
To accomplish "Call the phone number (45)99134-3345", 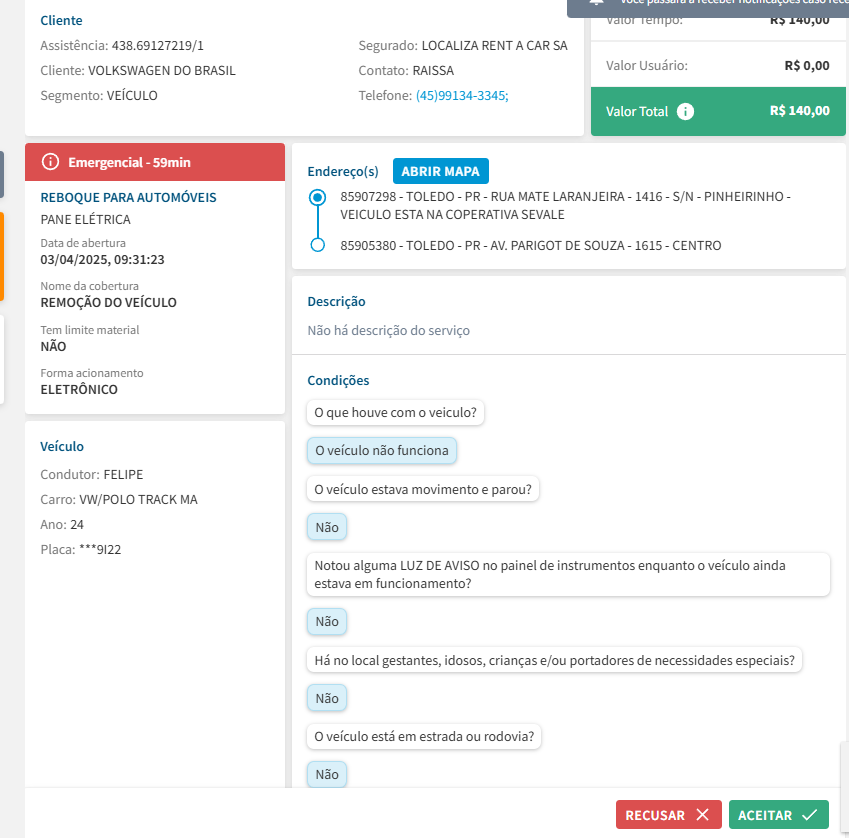I will pyautogui.click(x=462, y=96).
